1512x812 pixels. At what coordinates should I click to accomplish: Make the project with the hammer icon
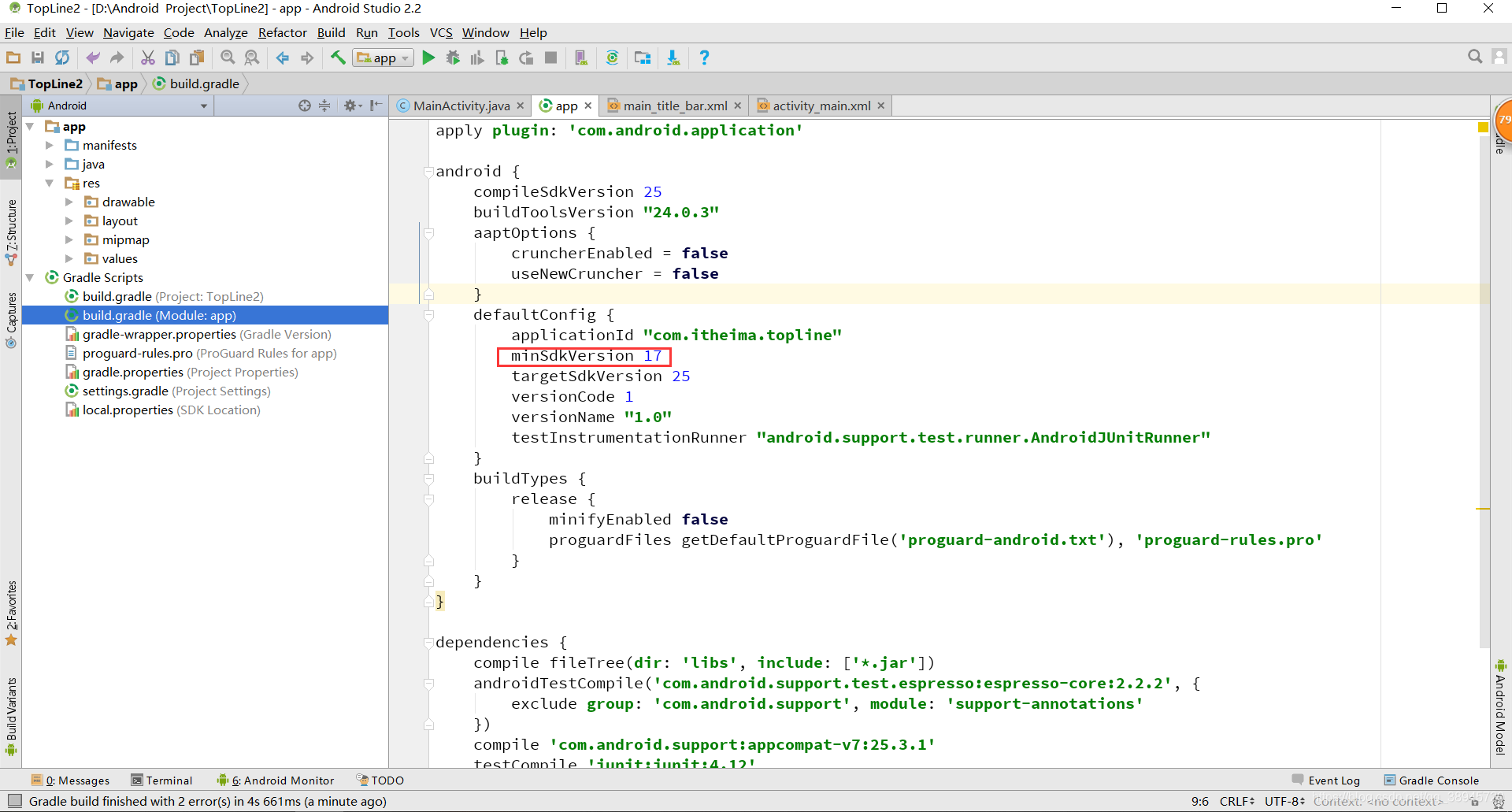[x=338, y=57]
